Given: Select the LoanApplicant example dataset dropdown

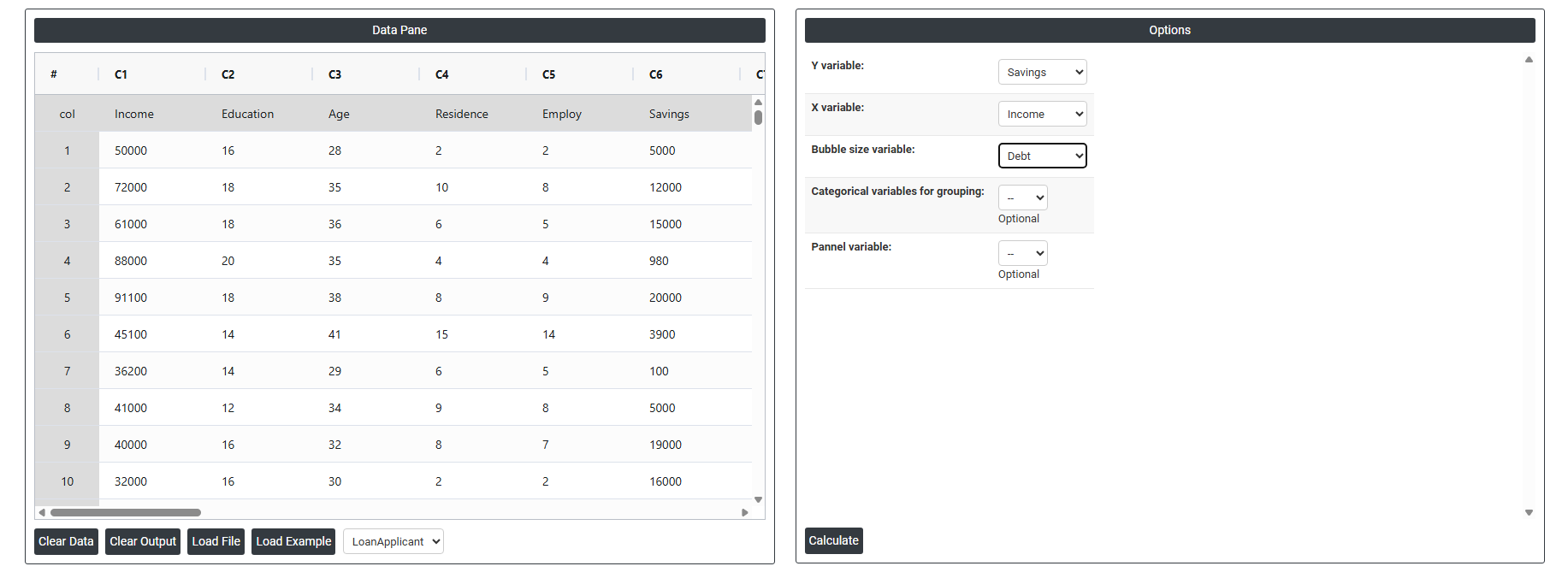Looking at the screenshot, I should pyautogui.click(x=393, y=542).
